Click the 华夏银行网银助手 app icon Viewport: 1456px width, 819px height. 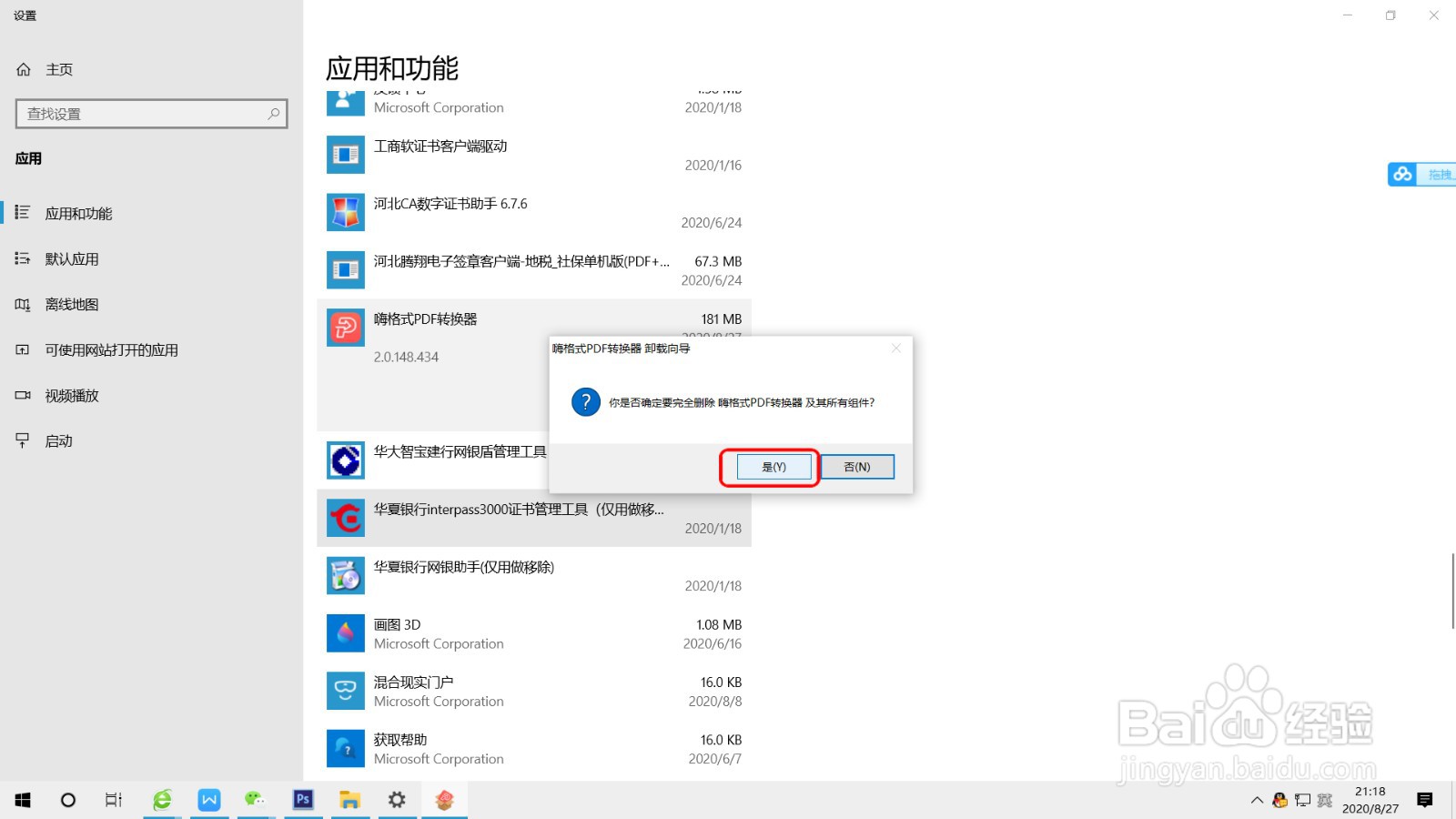click(x=346, y=576)
